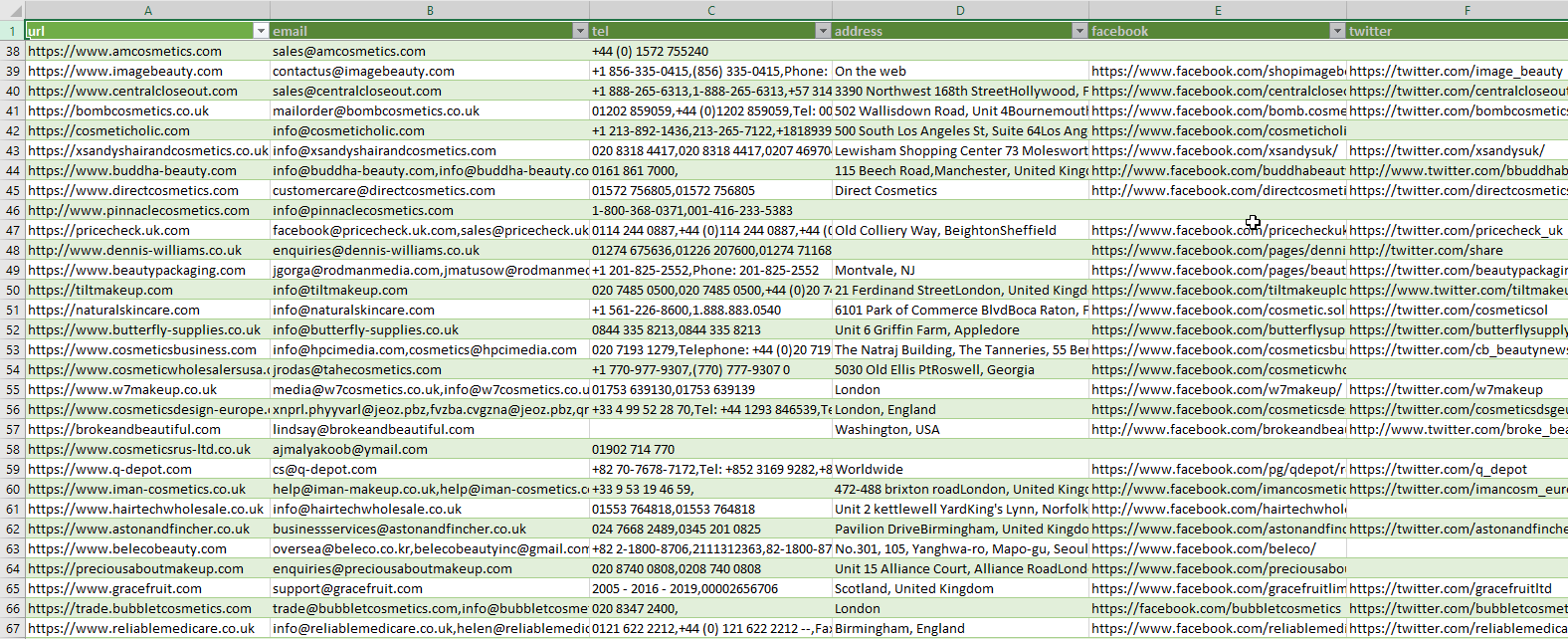
Task: Select row 52 header
Action: [x=13, y=329]
